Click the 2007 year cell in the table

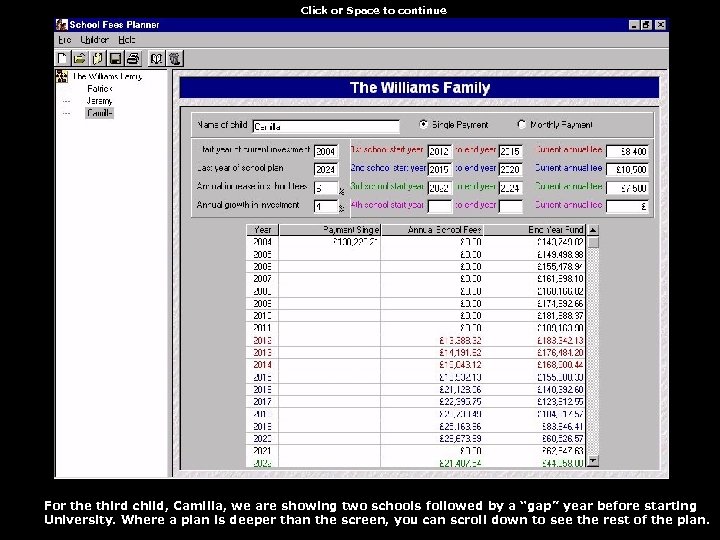(263, 279)
